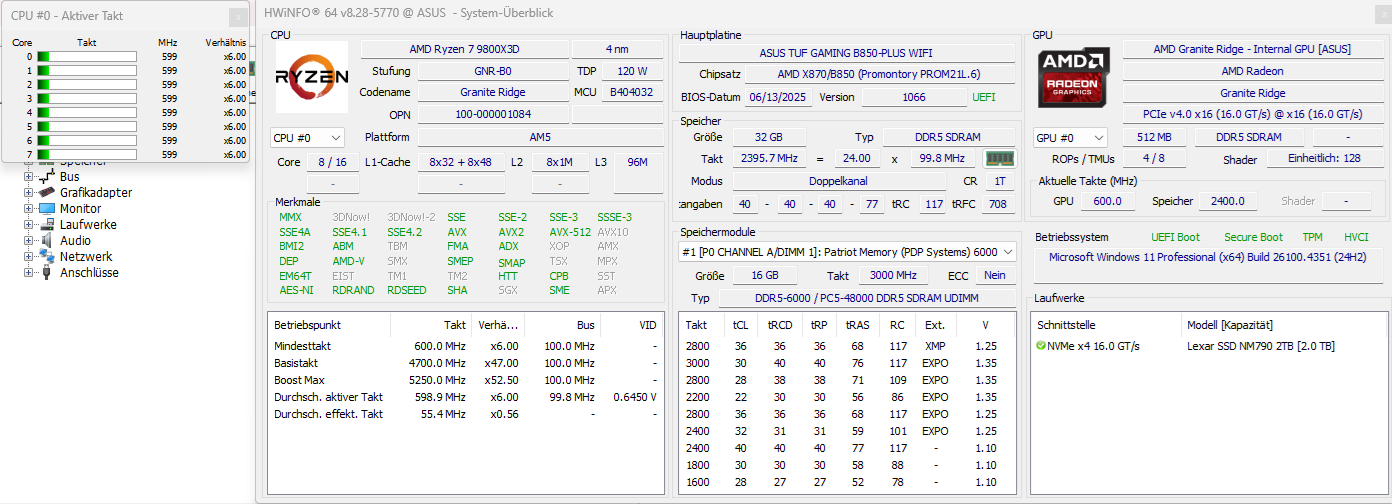Click the TDP 120 W field

tap(632, 71)
